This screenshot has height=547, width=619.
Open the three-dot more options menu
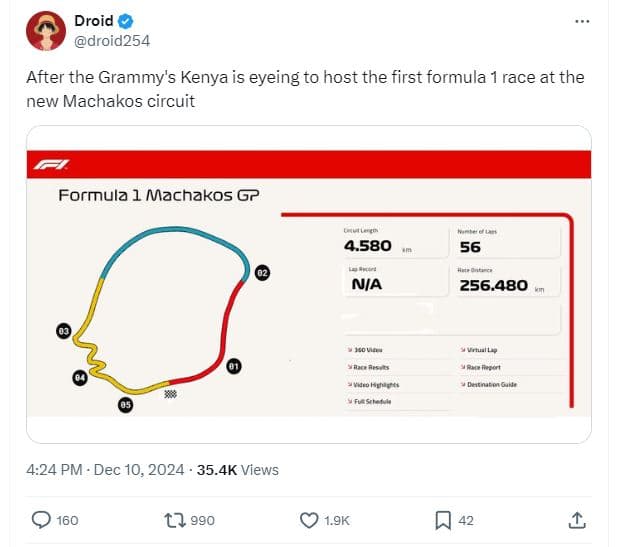[583, 21]
